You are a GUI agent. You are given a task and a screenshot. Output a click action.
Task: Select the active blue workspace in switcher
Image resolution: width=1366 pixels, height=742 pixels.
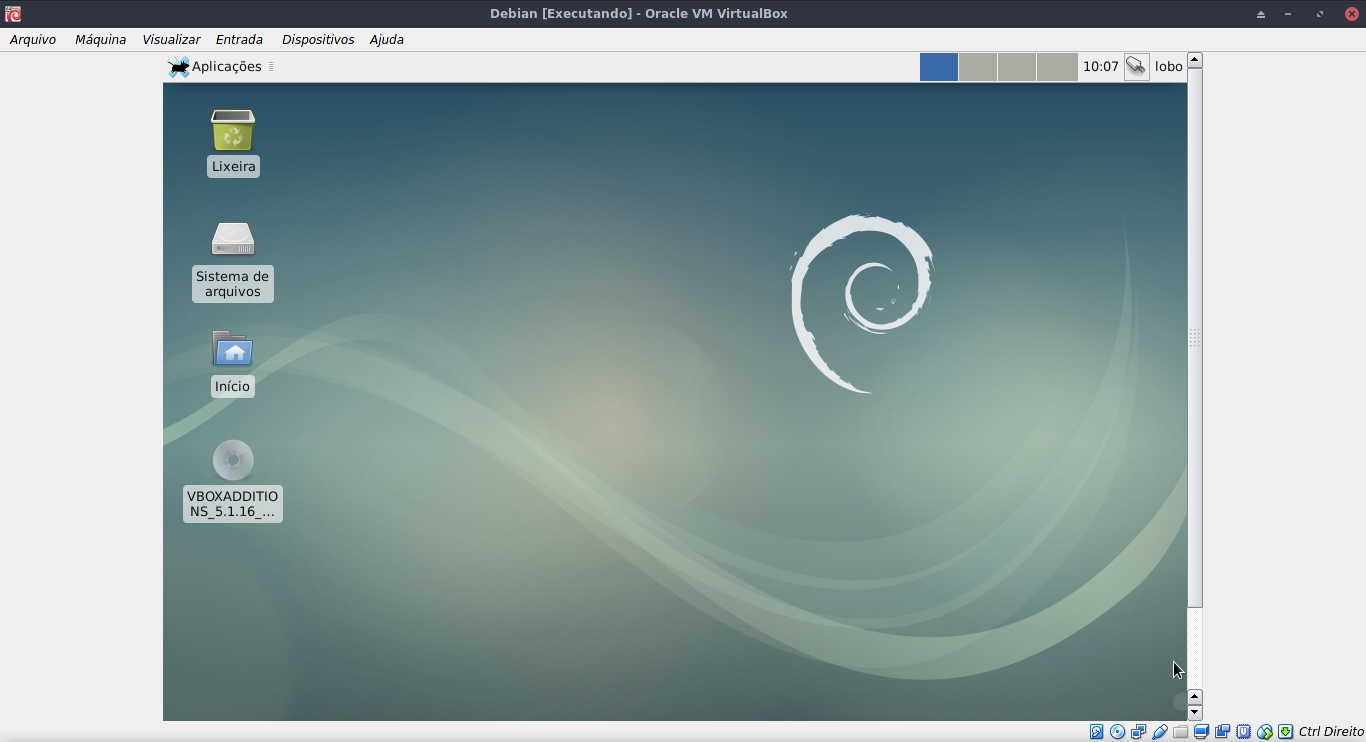pos(939,67)
